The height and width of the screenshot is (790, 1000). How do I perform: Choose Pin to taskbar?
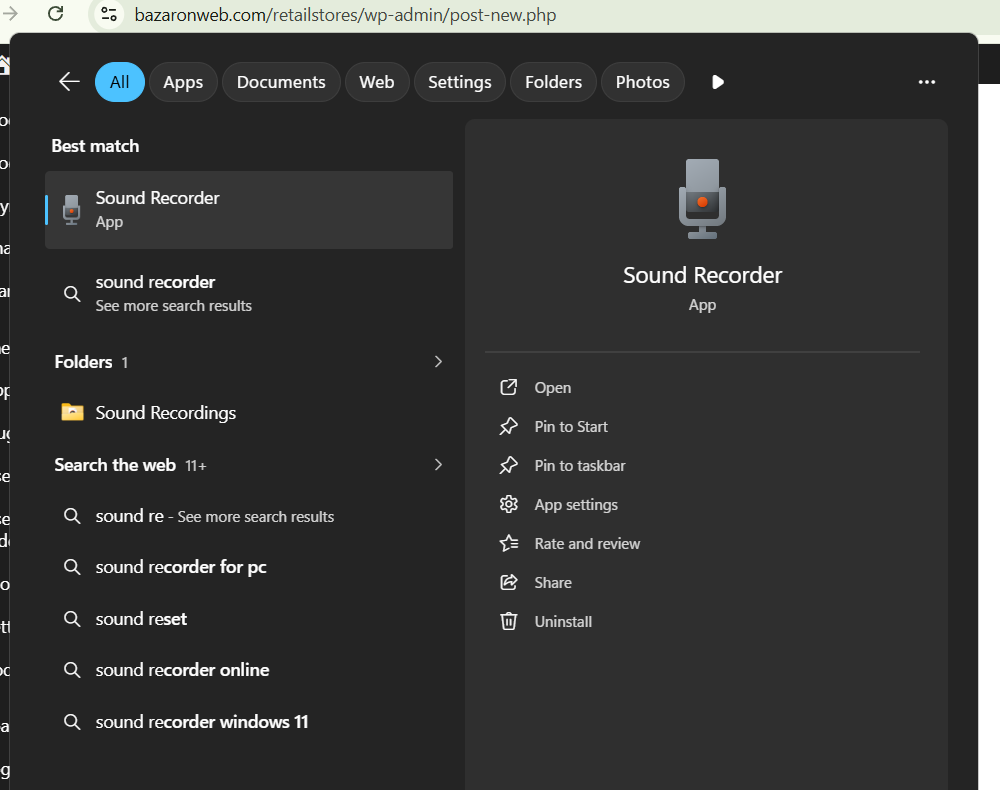pyautogui.click(x=580, y=465)
